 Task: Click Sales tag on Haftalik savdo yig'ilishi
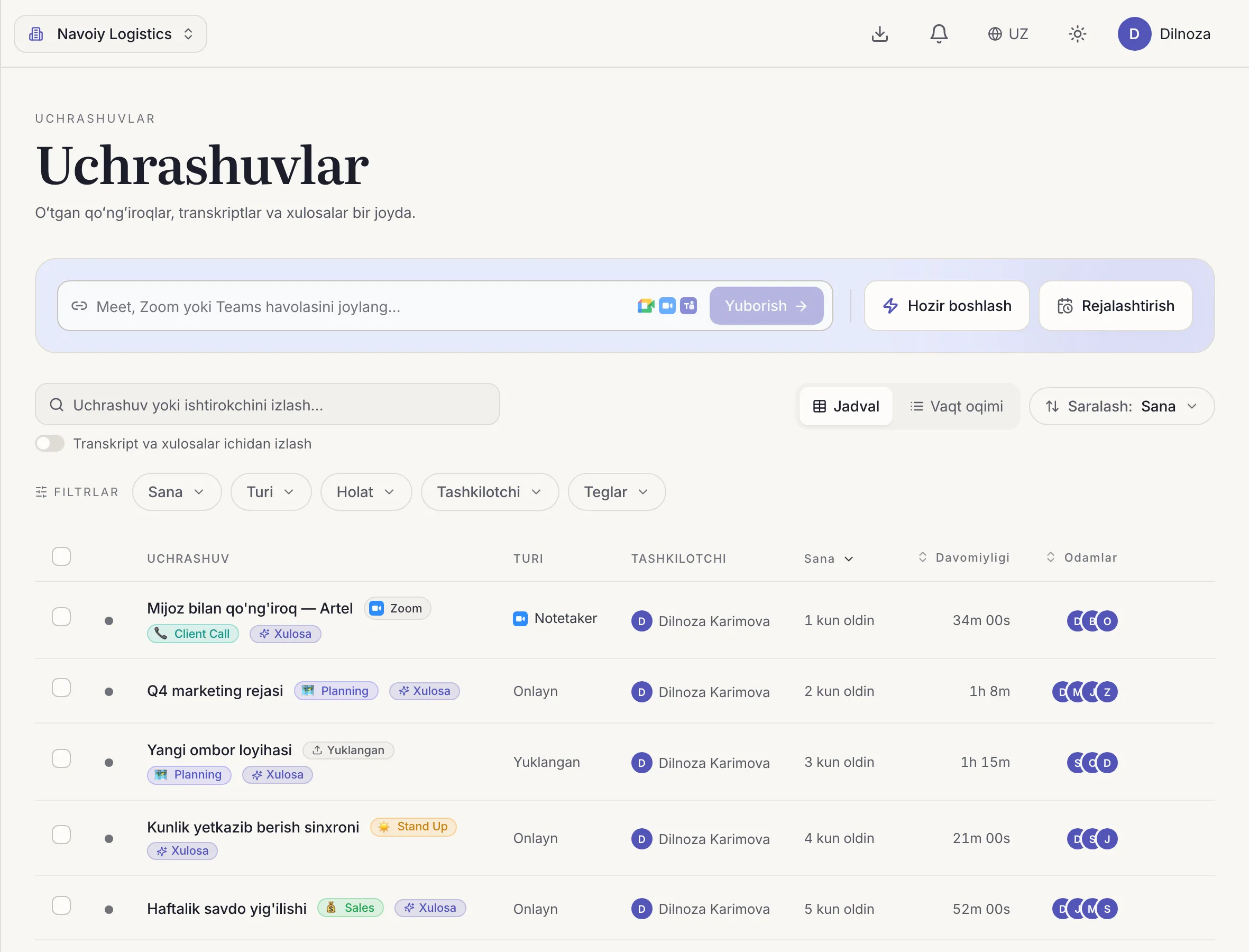(350, 907)
